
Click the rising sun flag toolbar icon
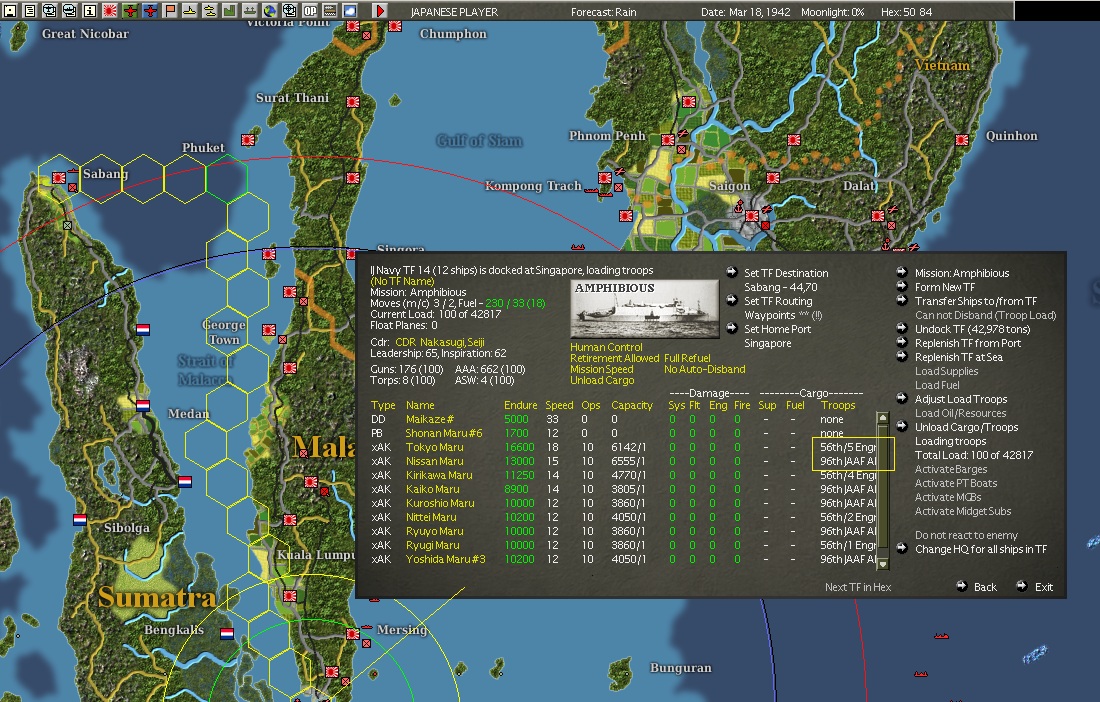pyautogui.click(x=110, y=11)
